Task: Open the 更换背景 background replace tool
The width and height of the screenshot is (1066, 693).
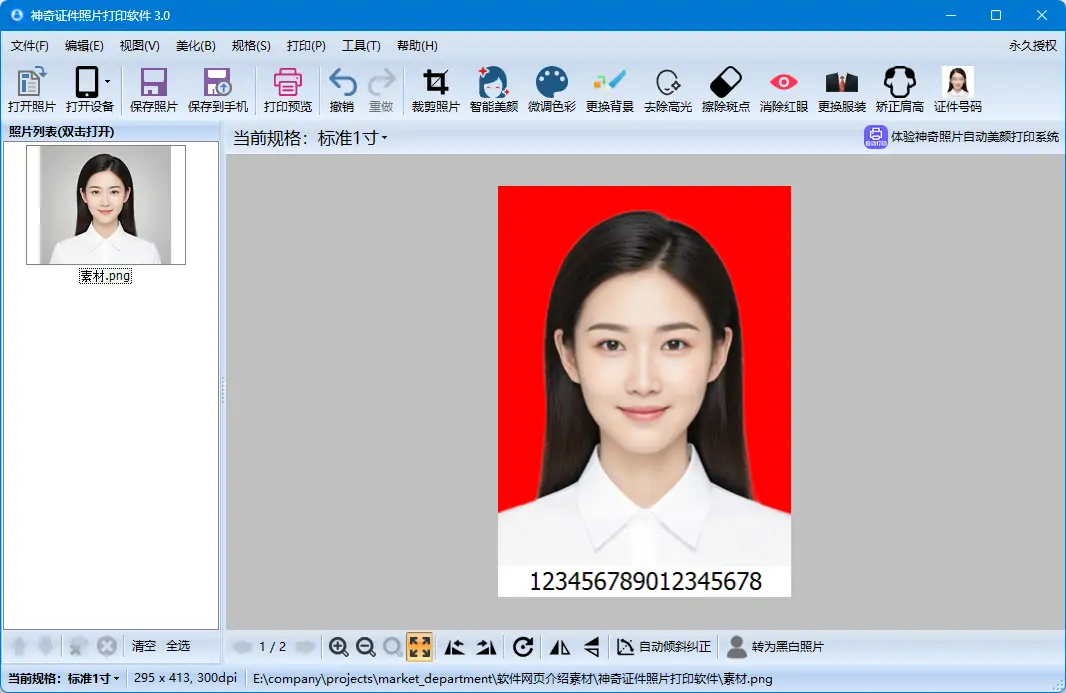Action: [x=609, y=90]
